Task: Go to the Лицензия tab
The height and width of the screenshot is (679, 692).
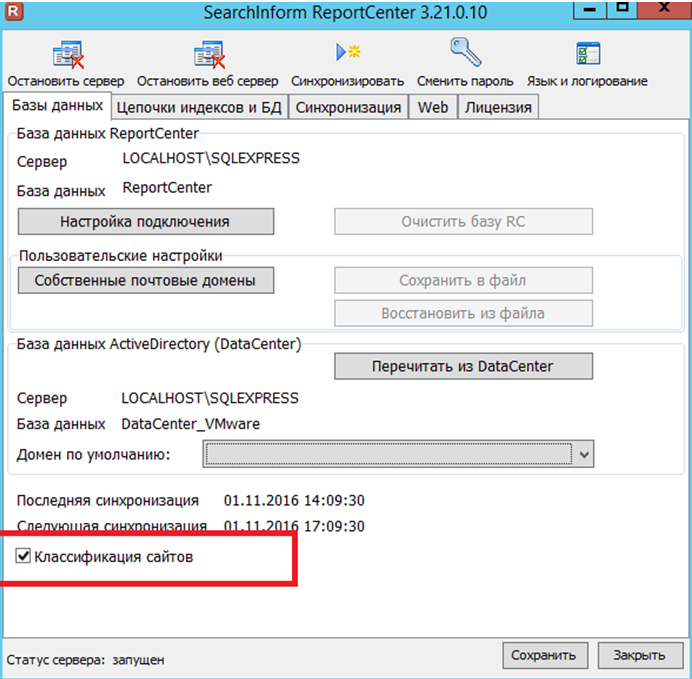Action: point(498,107)
